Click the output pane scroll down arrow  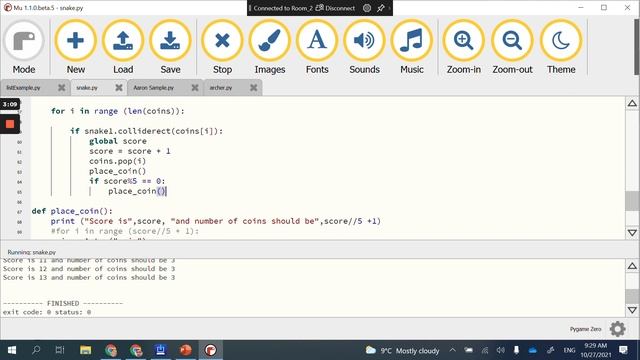click(x=632, y=310)
